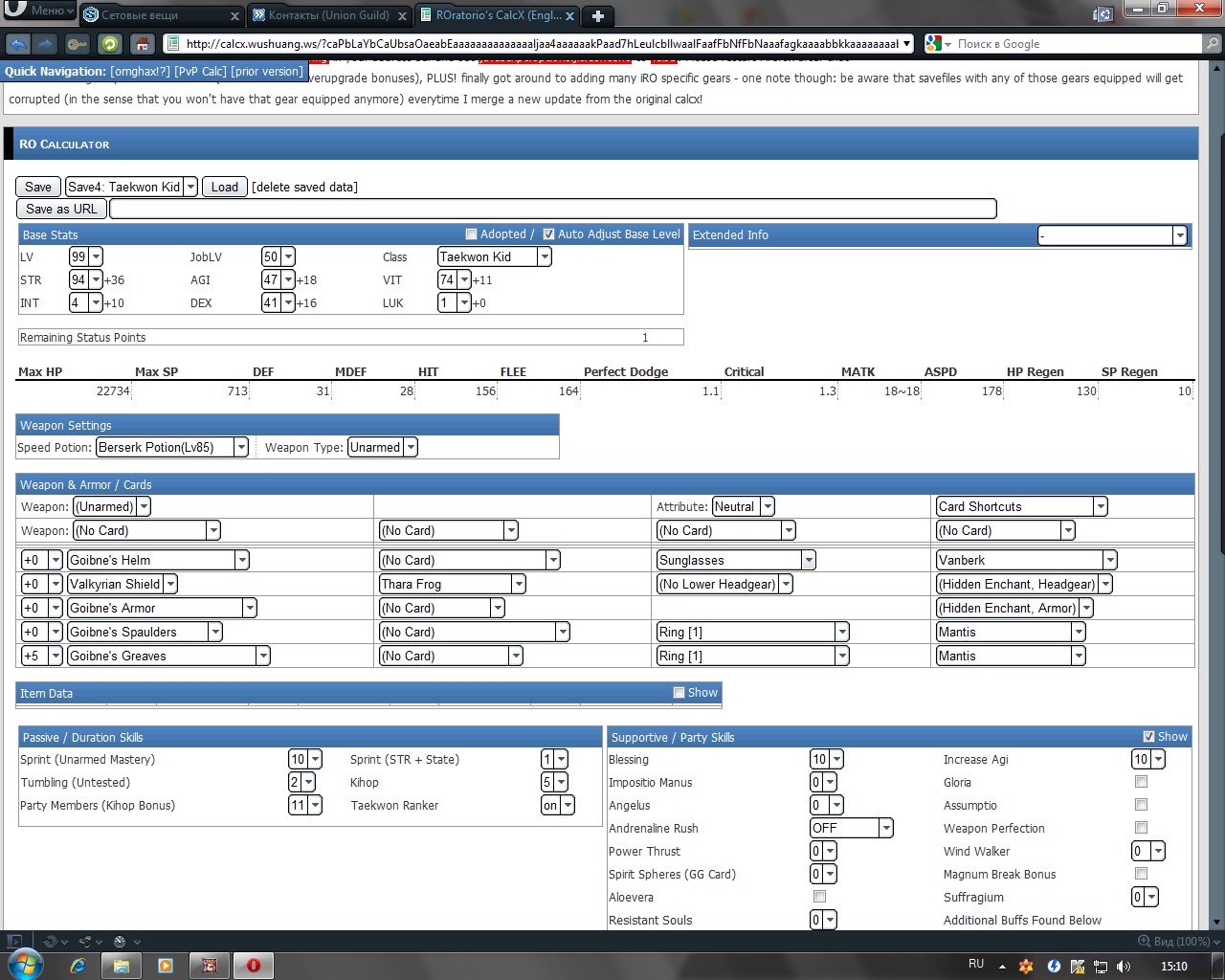
Task: Open Internet Explorer from the taskbar
Action: click(78, 966)
